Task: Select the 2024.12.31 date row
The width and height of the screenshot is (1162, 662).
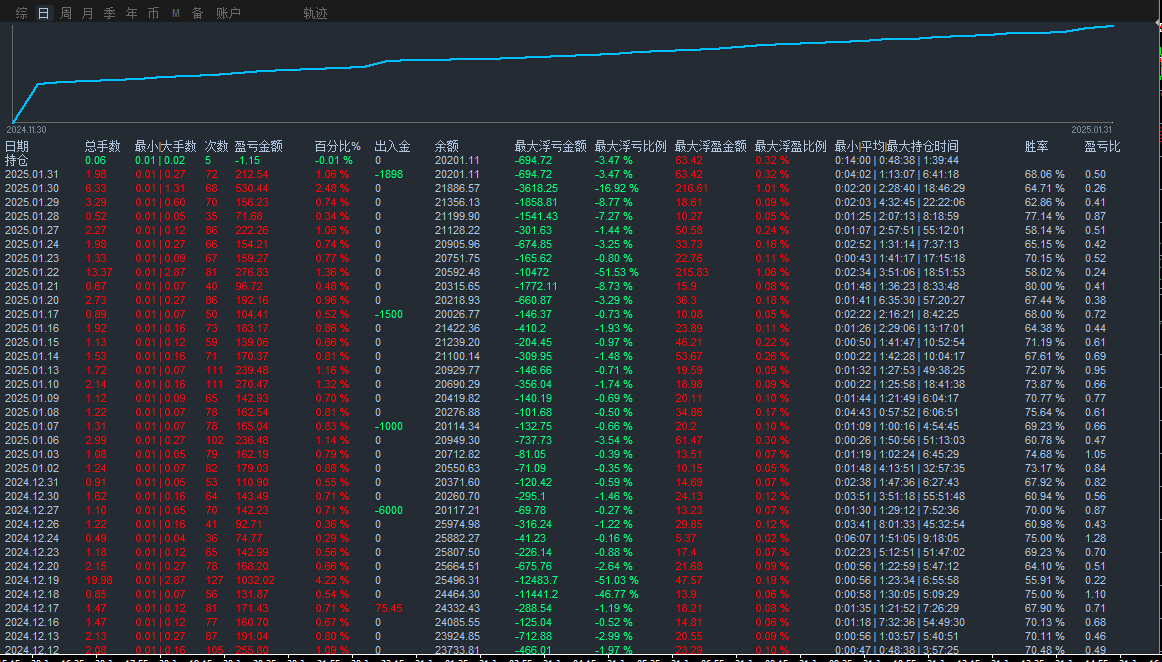Action: (31, 482)
